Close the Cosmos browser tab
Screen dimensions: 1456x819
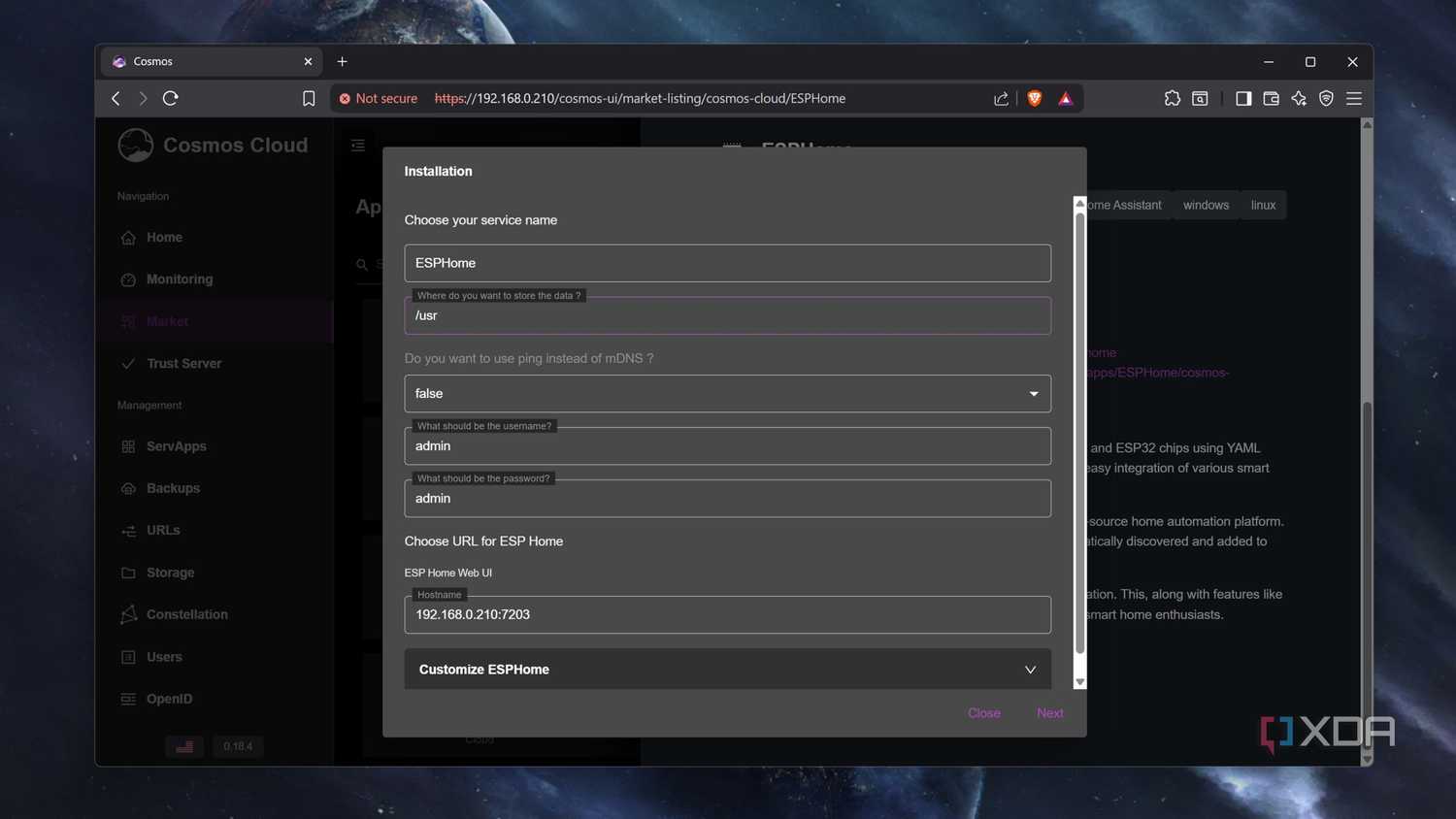[308, 61]
